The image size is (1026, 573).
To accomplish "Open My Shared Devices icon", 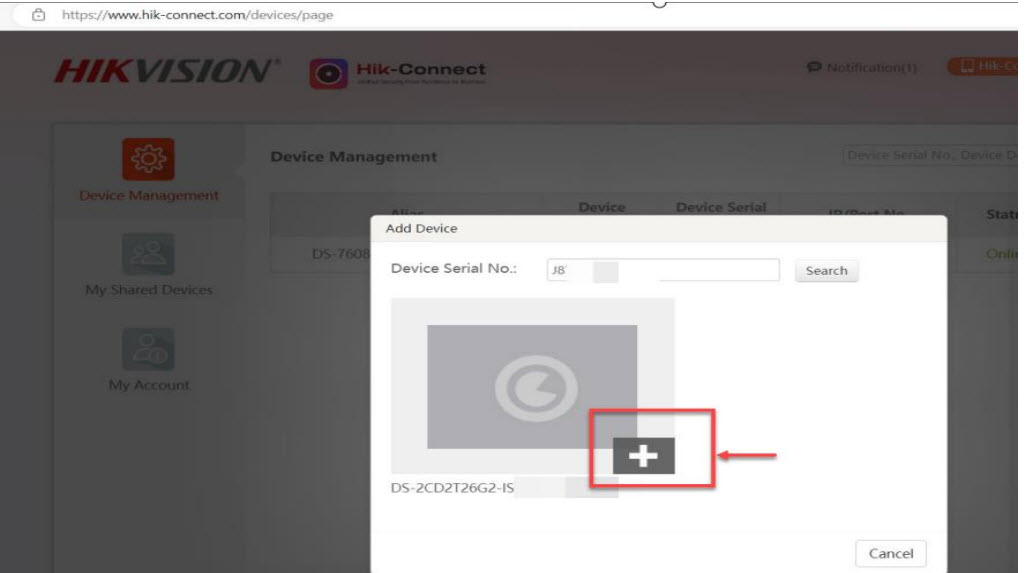I will pyautogui.click(x=148, y=255).
